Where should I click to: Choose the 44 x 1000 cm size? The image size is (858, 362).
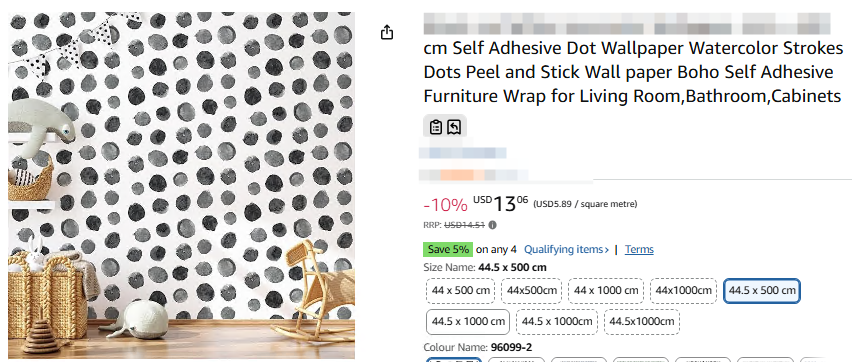[x=606, y=290]
